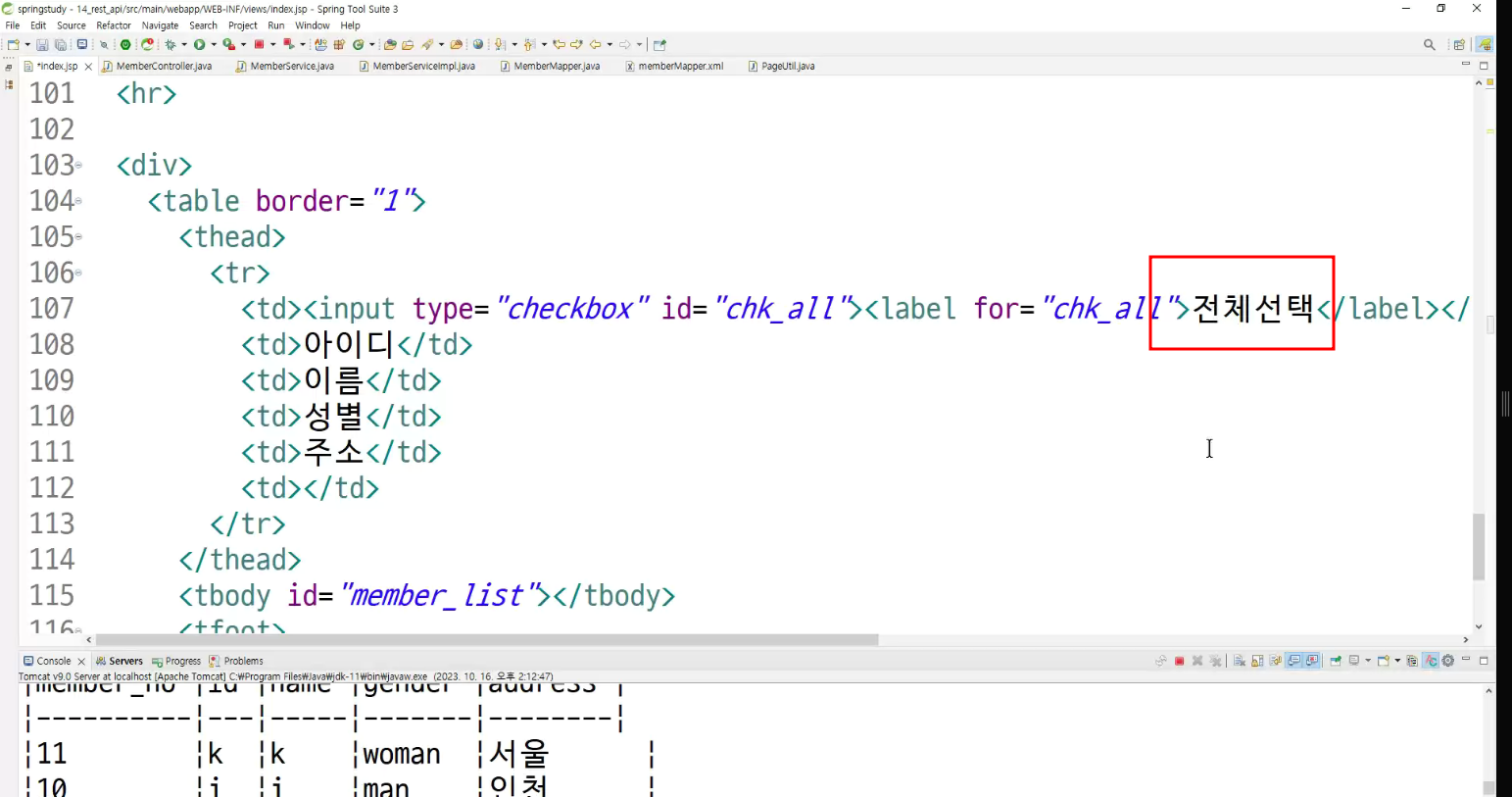Open dropdown arrow next to Debug button

point(183,45)
